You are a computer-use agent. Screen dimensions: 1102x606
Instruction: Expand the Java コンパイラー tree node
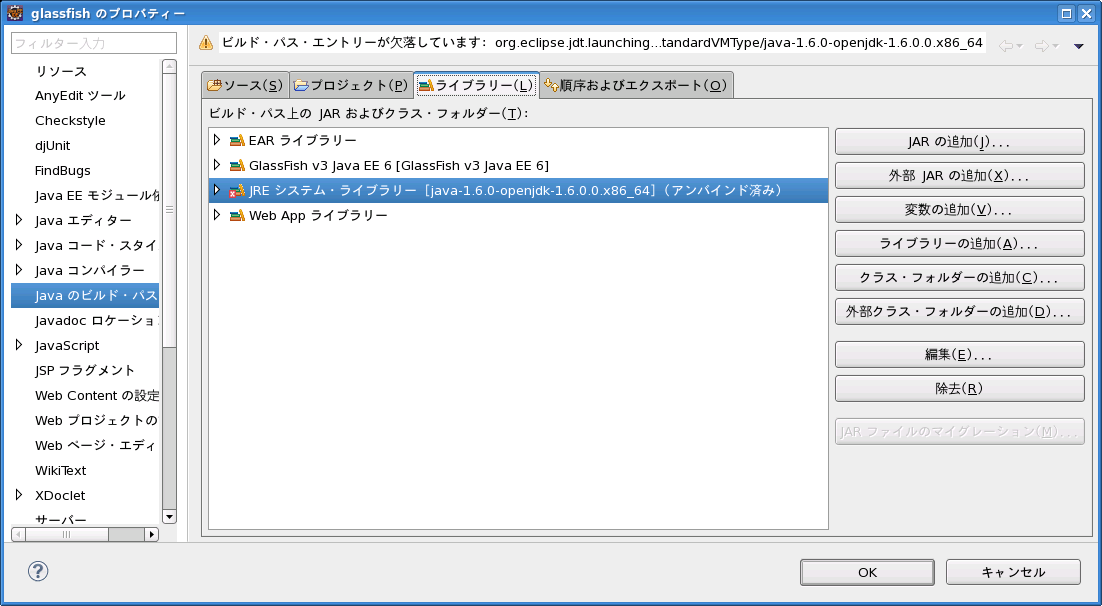tap(19, 270)
